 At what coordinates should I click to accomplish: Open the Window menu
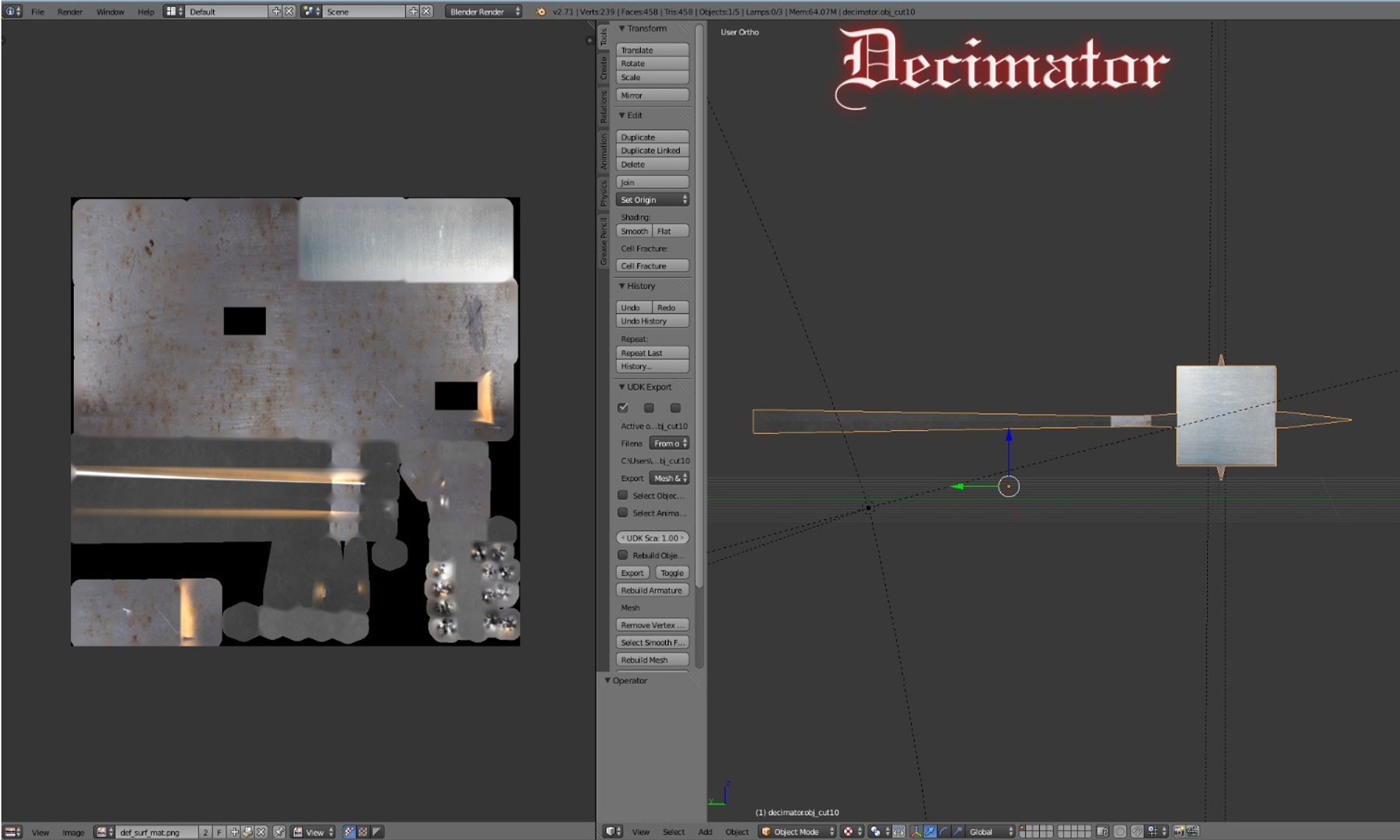(x=110, y=12)
